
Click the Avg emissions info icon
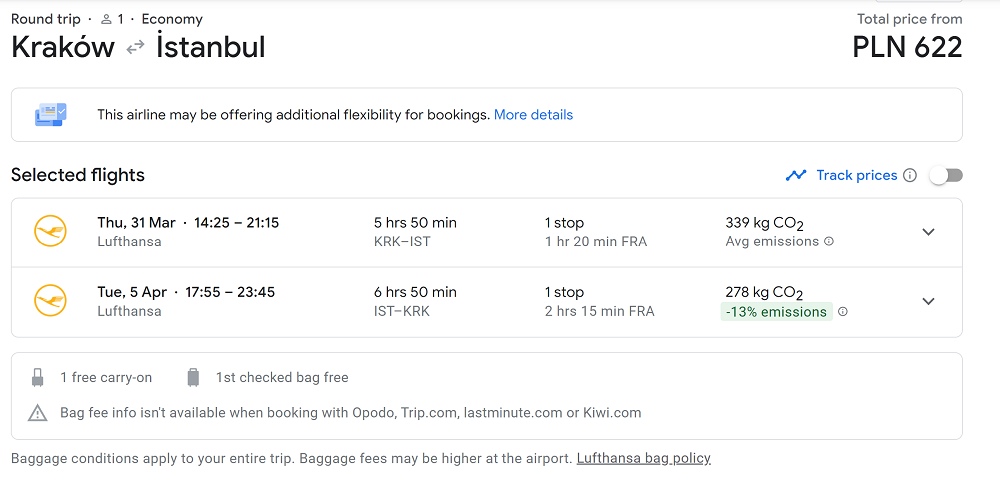829,241
